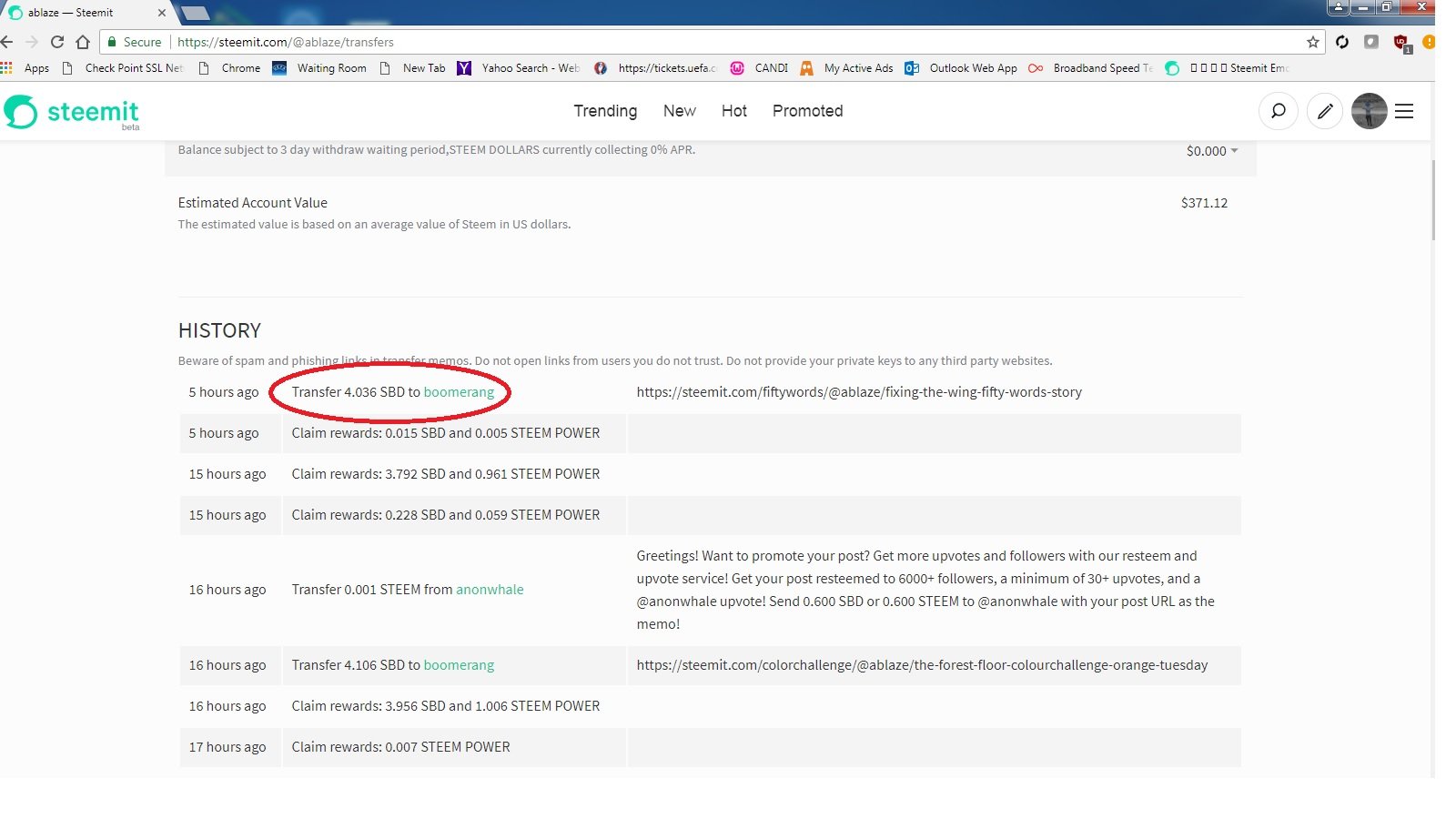1456x819 pixels.
Task: Click the page vertical scrollbar
Action: tap(1435, 200)
